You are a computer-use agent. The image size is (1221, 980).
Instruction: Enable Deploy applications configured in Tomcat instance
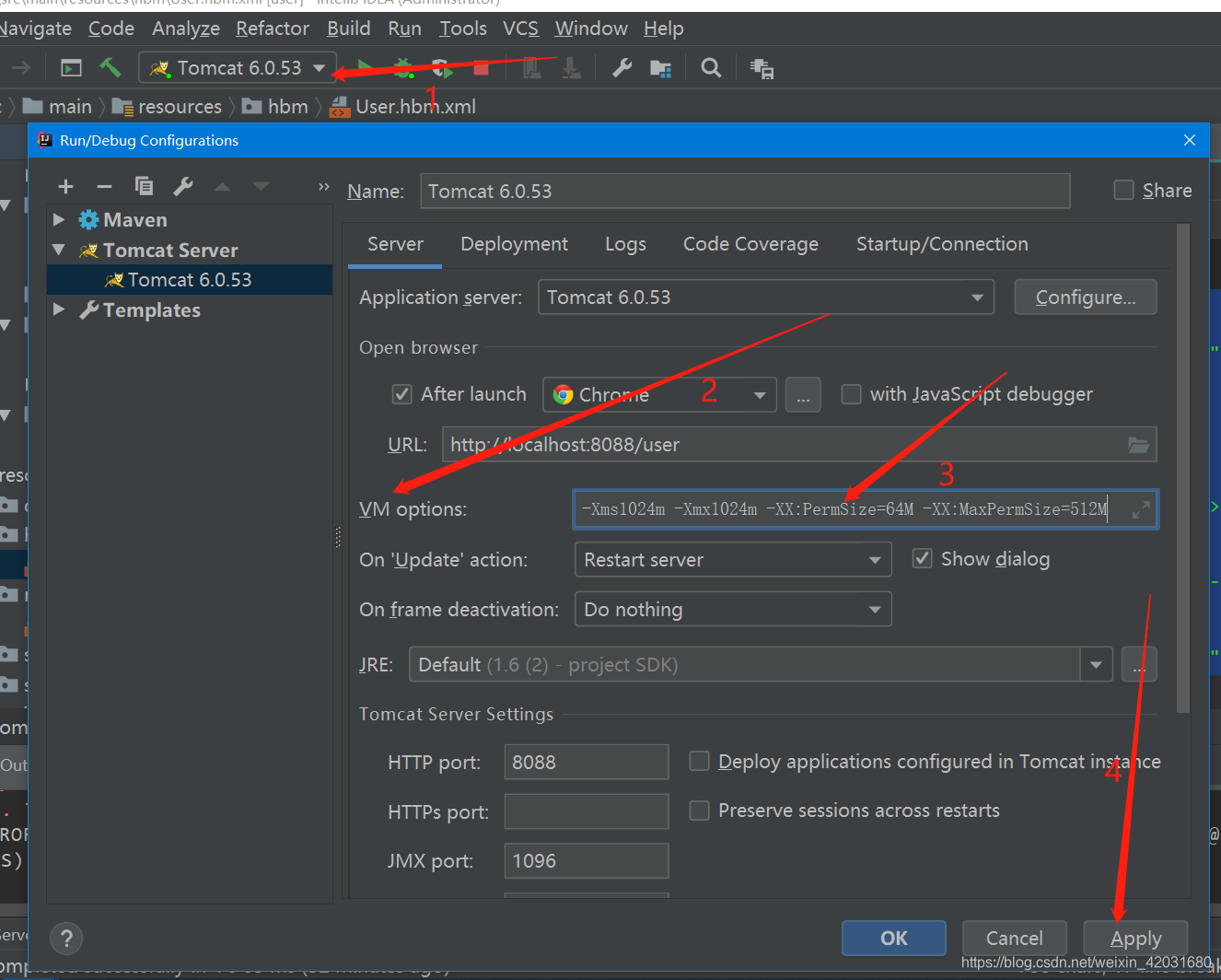tap(700, 761)
